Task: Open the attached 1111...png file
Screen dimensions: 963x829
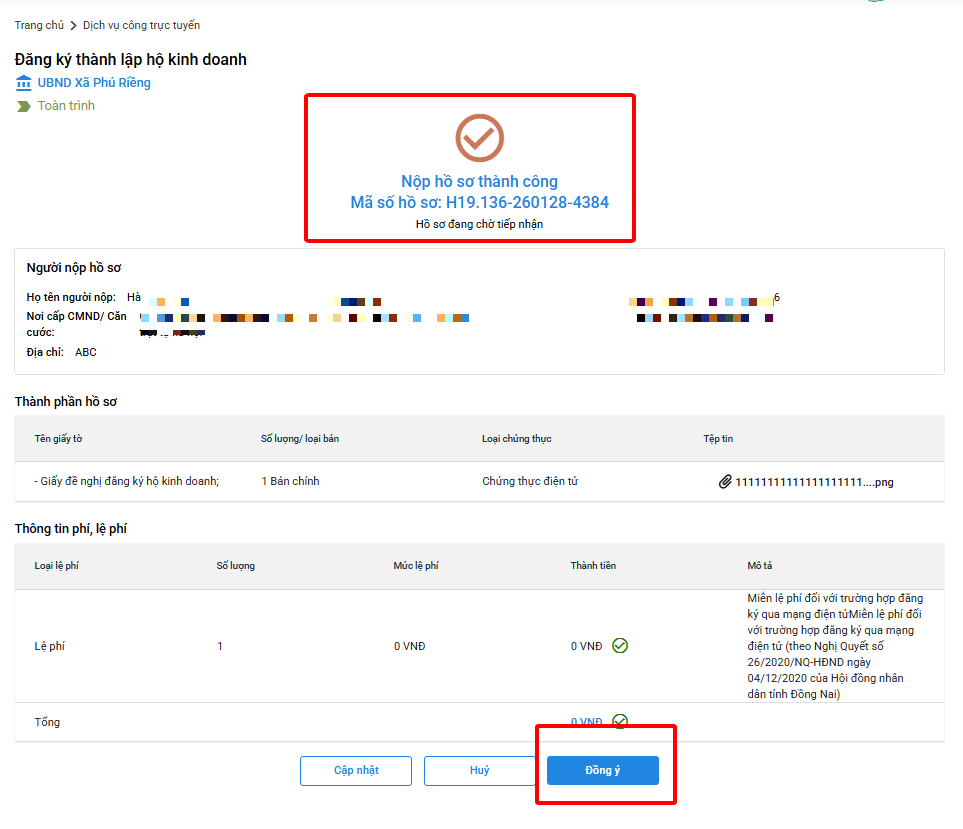Action: (814, 482)
